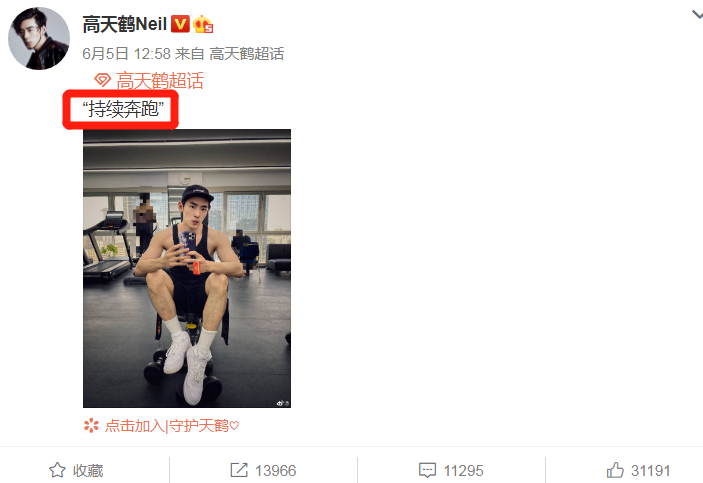Join via 点击加入|守护天鹤 link
This screenshot has width=703, height=483.
click(172, 426)
